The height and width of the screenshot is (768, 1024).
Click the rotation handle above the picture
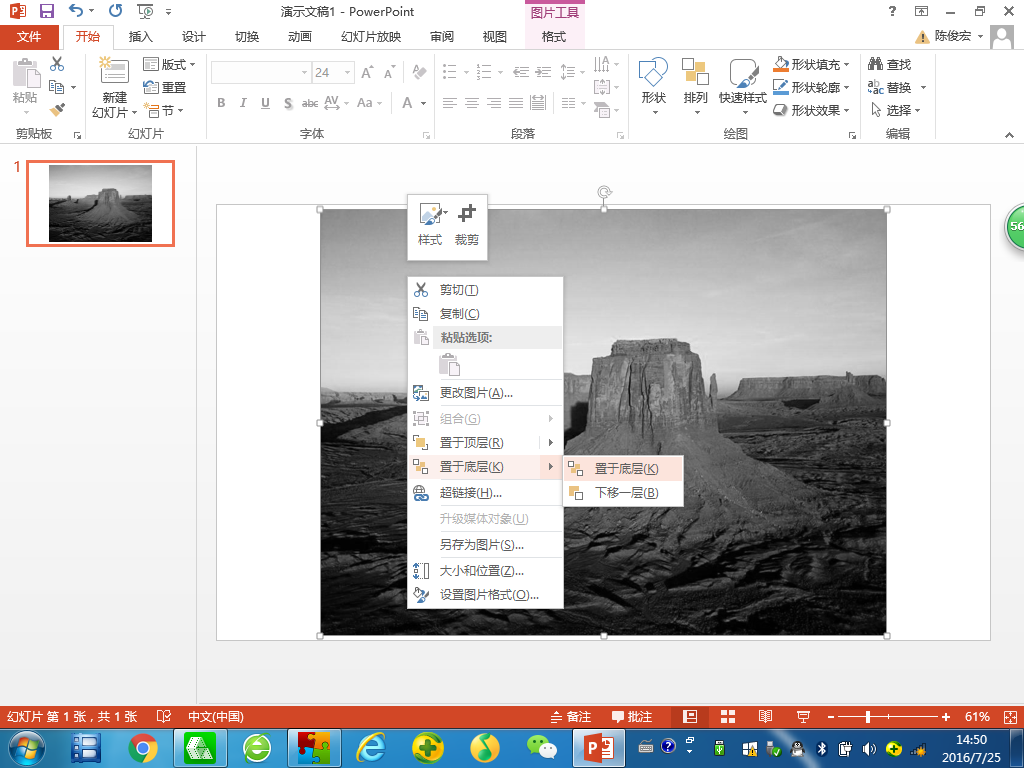[x=604, y=192]
